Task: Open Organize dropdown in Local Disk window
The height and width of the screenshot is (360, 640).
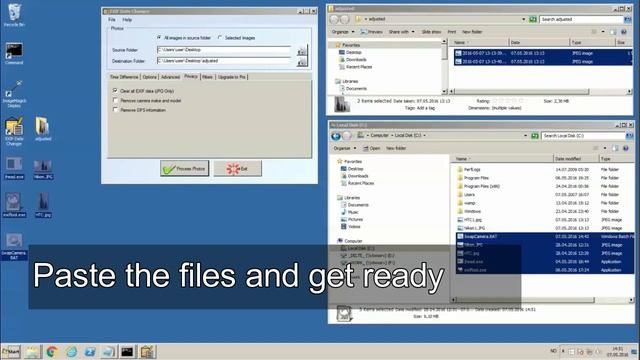Action: point(344,148)
